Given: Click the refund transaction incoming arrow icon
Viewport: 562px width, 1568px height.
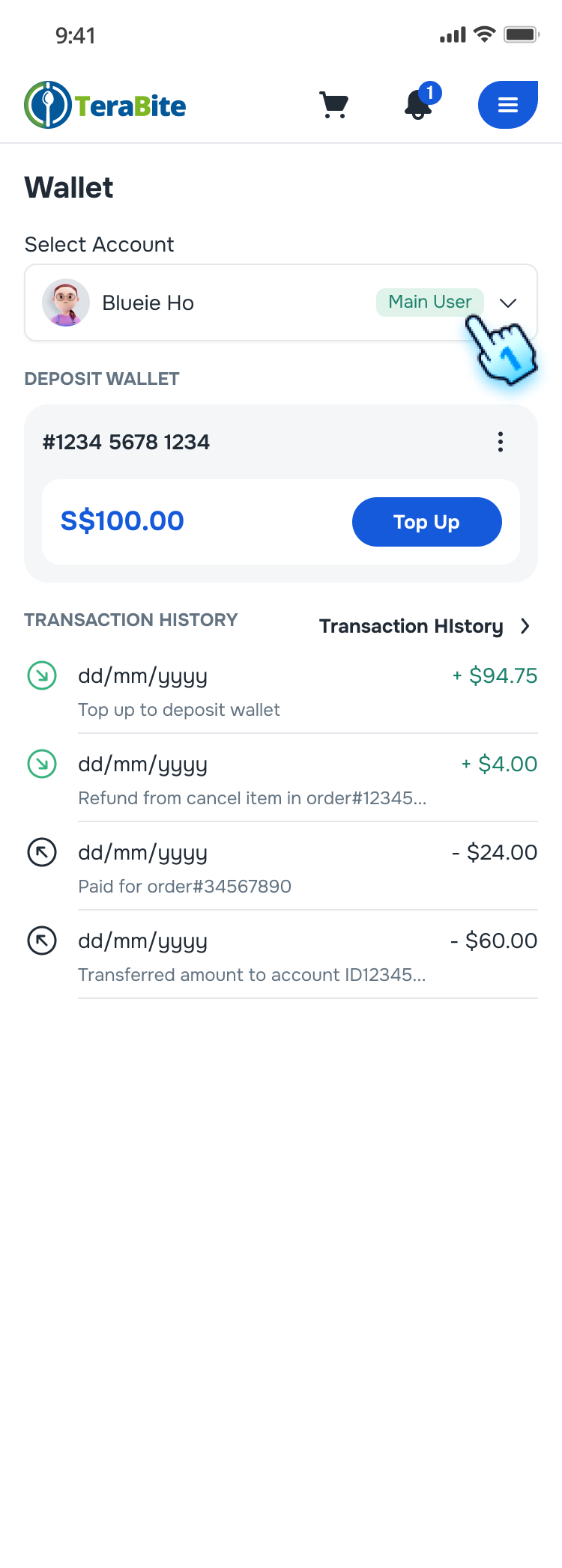Looking at the screenshot, I should (x=42, y=765).
